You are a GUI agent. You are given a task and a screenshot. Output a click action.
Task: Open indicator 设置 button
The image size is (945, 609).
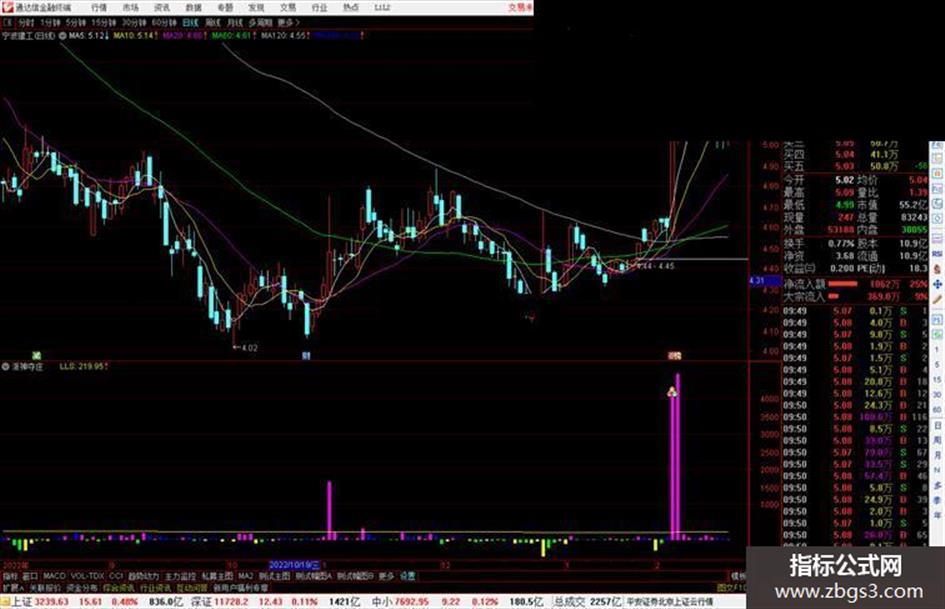408,576
